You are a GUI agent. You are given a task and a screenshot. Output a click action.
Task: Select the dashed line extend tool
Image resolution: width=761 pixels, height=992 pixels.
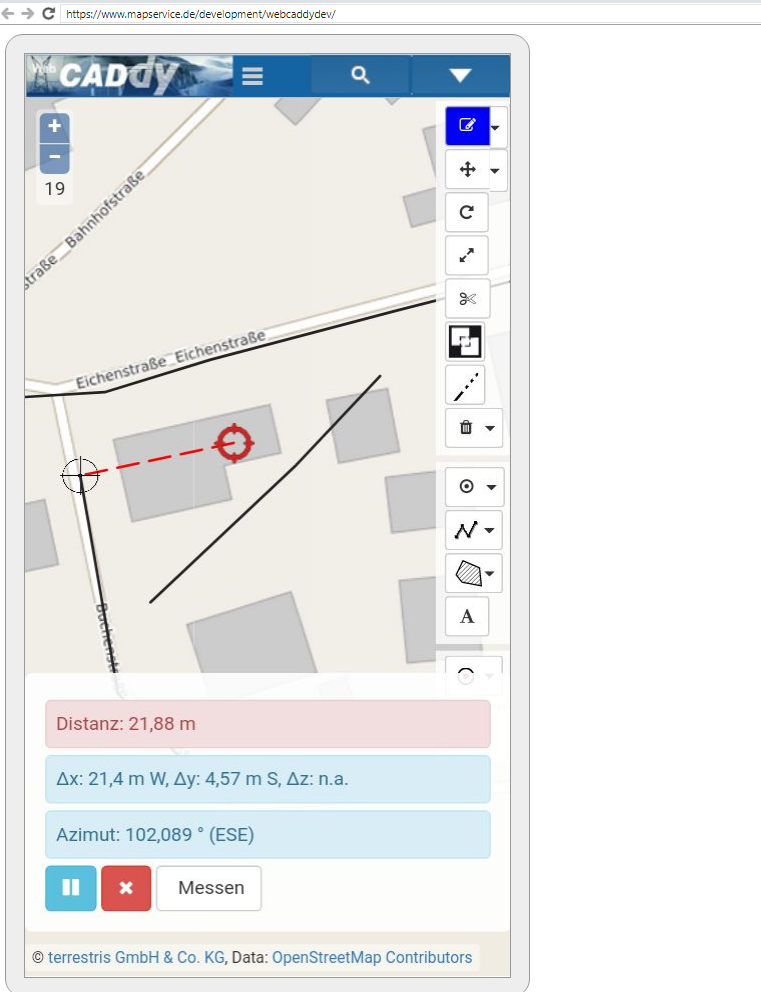pos(467,385)
